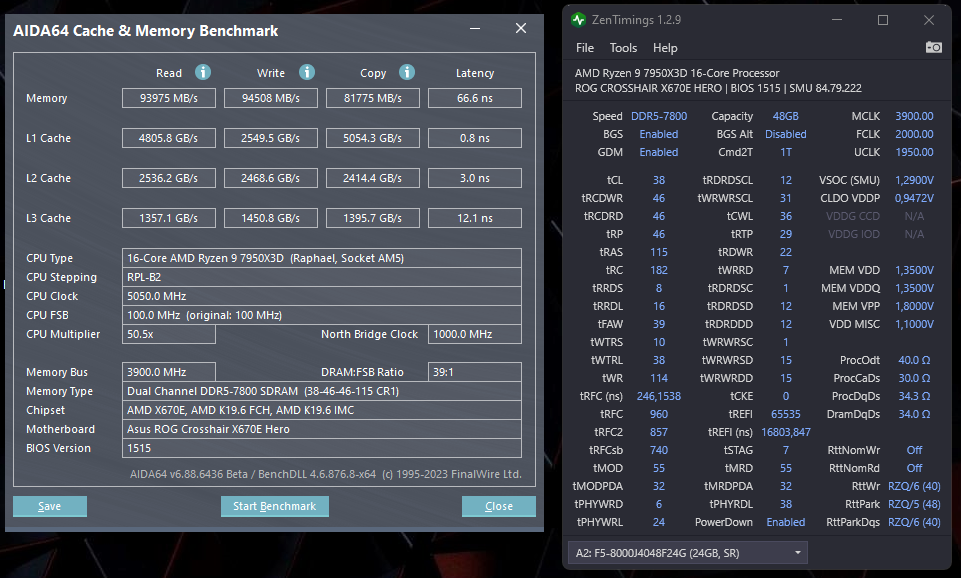Click the UCLK 1950.00 value
This screenshot has height=578, width=961.
coord(914,152)
